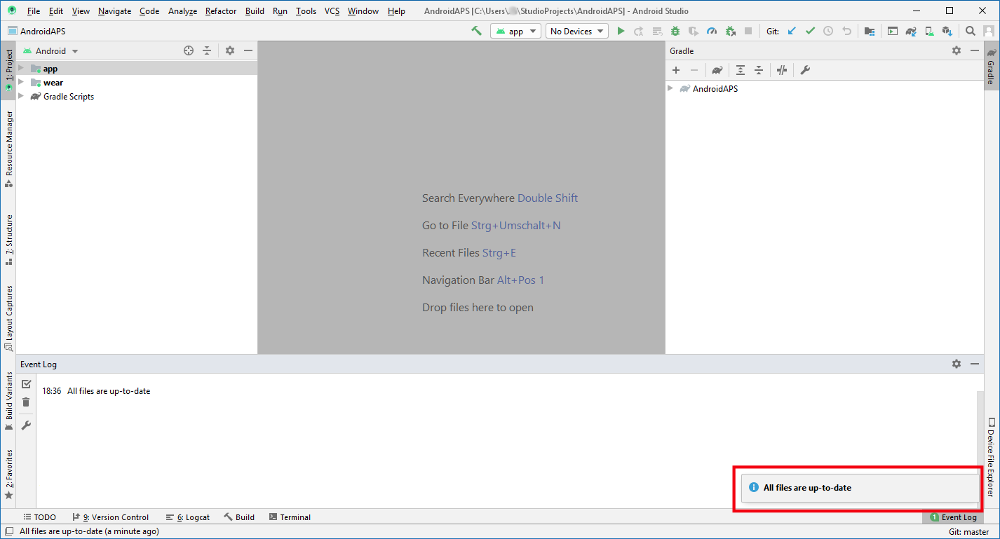The width and height of the screenshot is (1000, 539).
Task: Expand the Gradle Scripts tree node
Action: [x=21, y=96]
